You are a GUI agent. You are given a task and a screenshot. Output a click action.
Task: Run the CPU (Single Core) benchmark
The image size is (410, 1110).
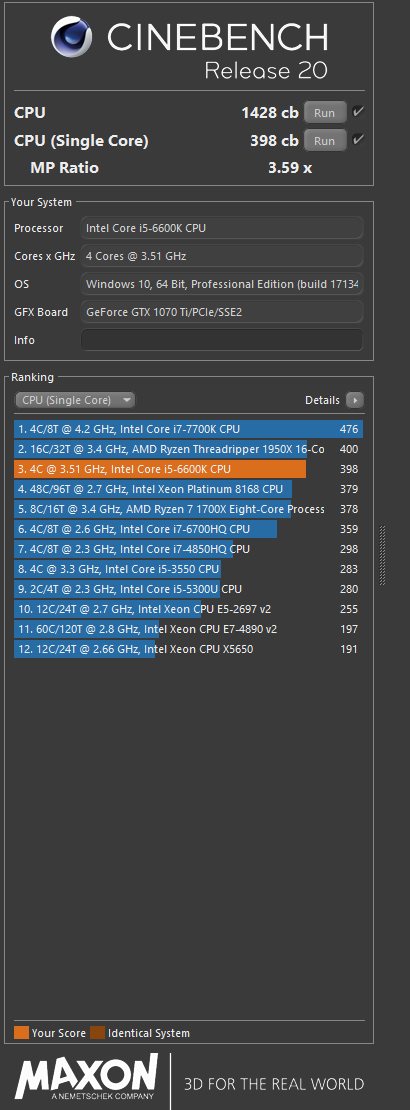coord(325,140)
